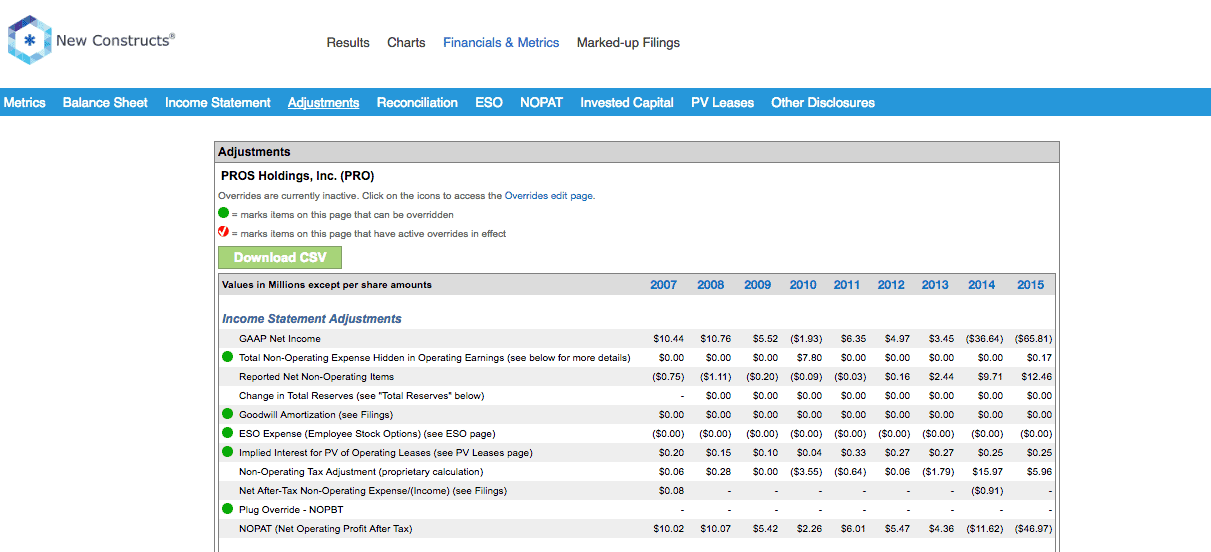Click the Adjustments panel title bar

(637, 152)
